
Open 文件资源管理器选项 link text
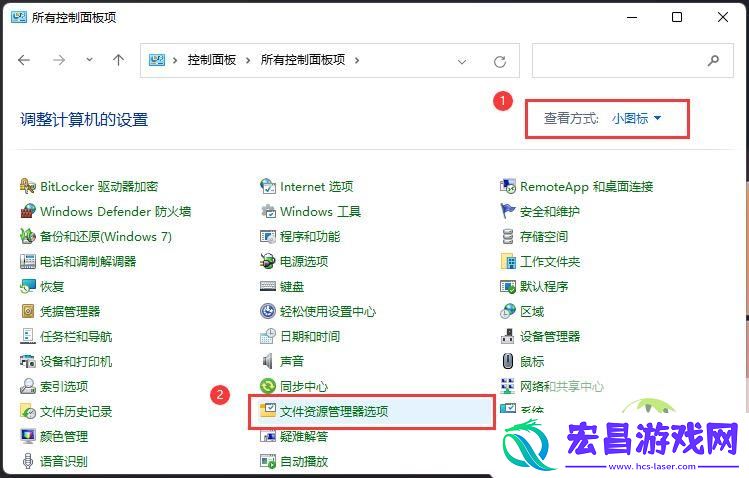click(334, 411)
